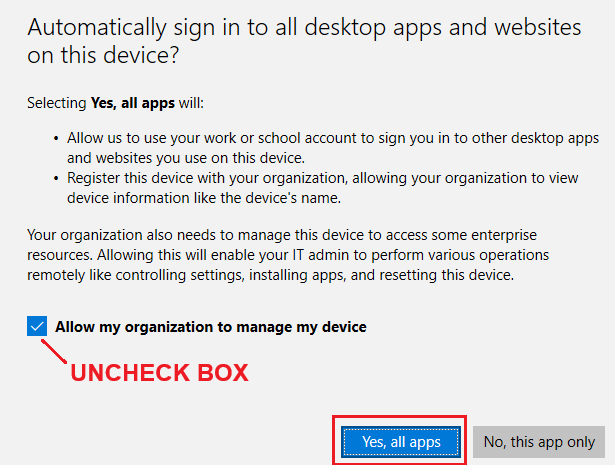Image resolution: width=615 pixels, height=465 pixels.
Task: Click 'Register this device with your organization' text
Action: click(x=207, y=178)
